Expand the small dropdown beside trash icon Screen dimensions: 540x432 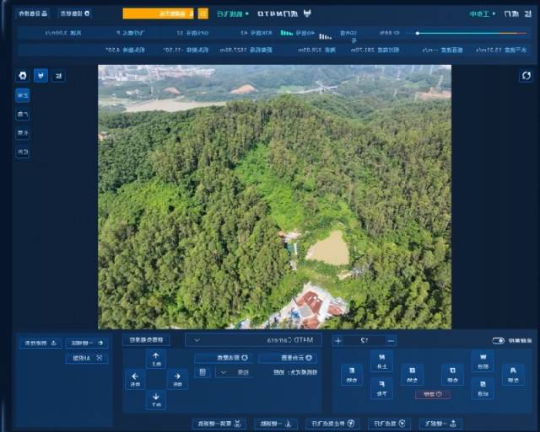[234, 372]
